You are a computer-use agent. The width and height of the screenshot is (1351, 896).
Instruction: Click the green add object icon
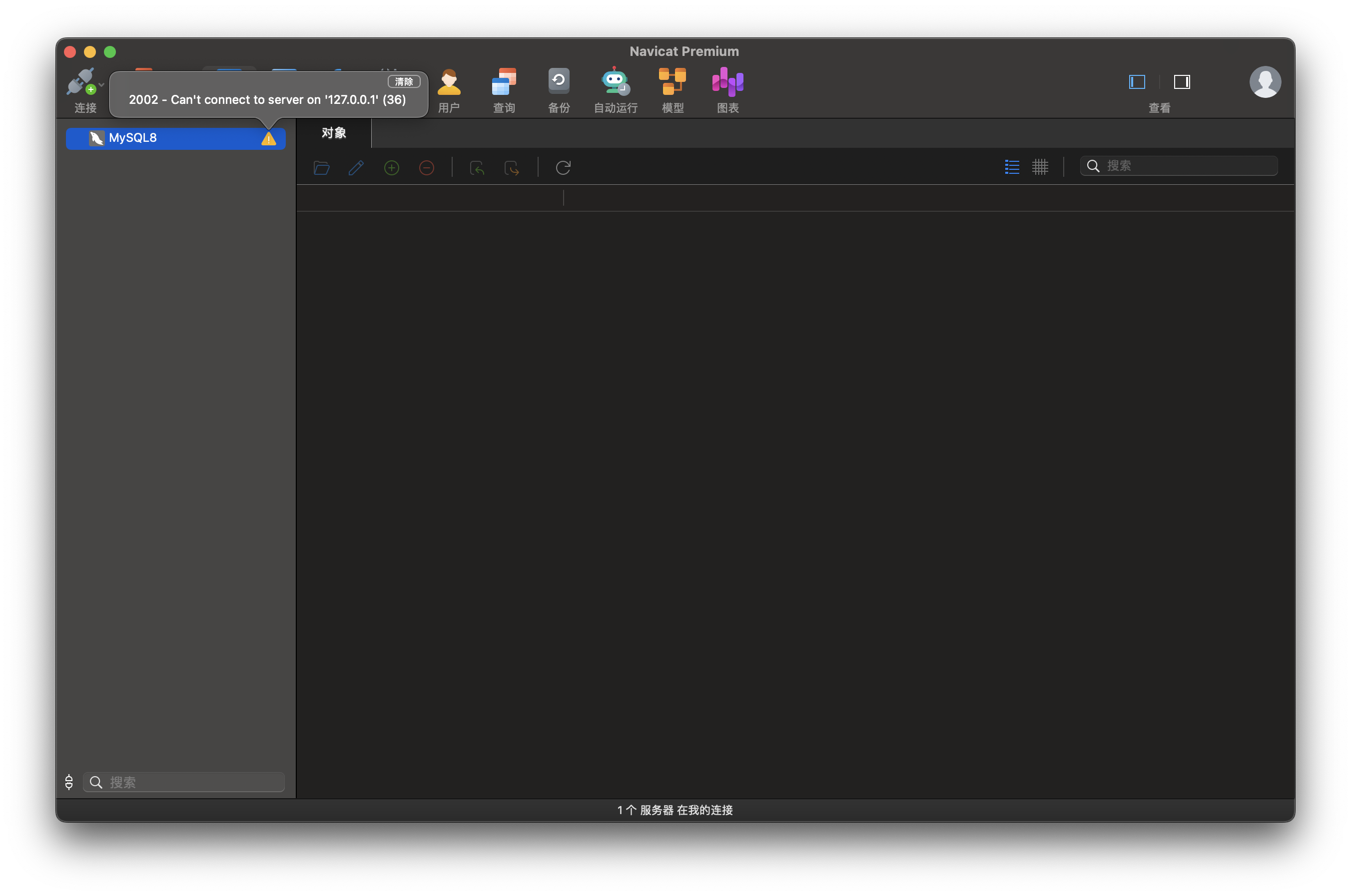pos(392,167)
